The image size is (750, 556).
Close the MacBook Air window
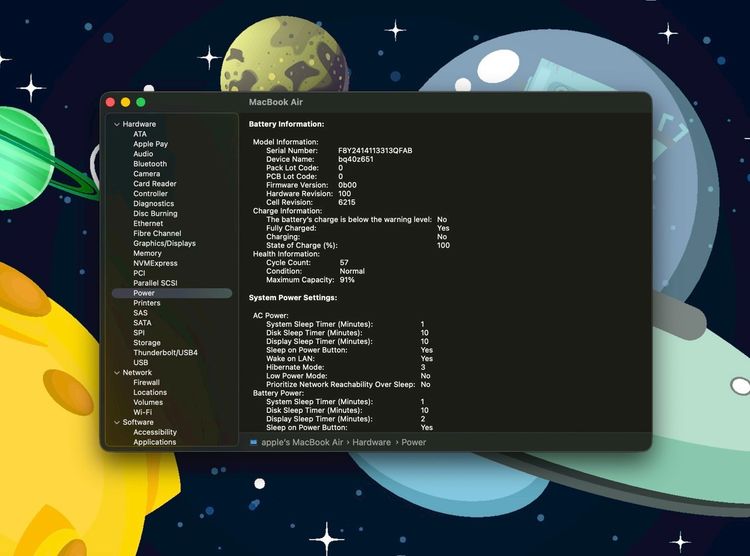click(110, 102)
